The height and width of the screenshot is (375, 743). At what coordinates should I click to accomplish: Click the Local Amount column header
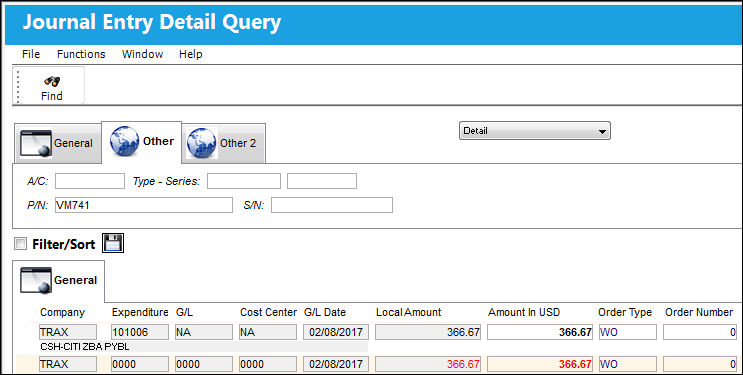tap(408, 312)
